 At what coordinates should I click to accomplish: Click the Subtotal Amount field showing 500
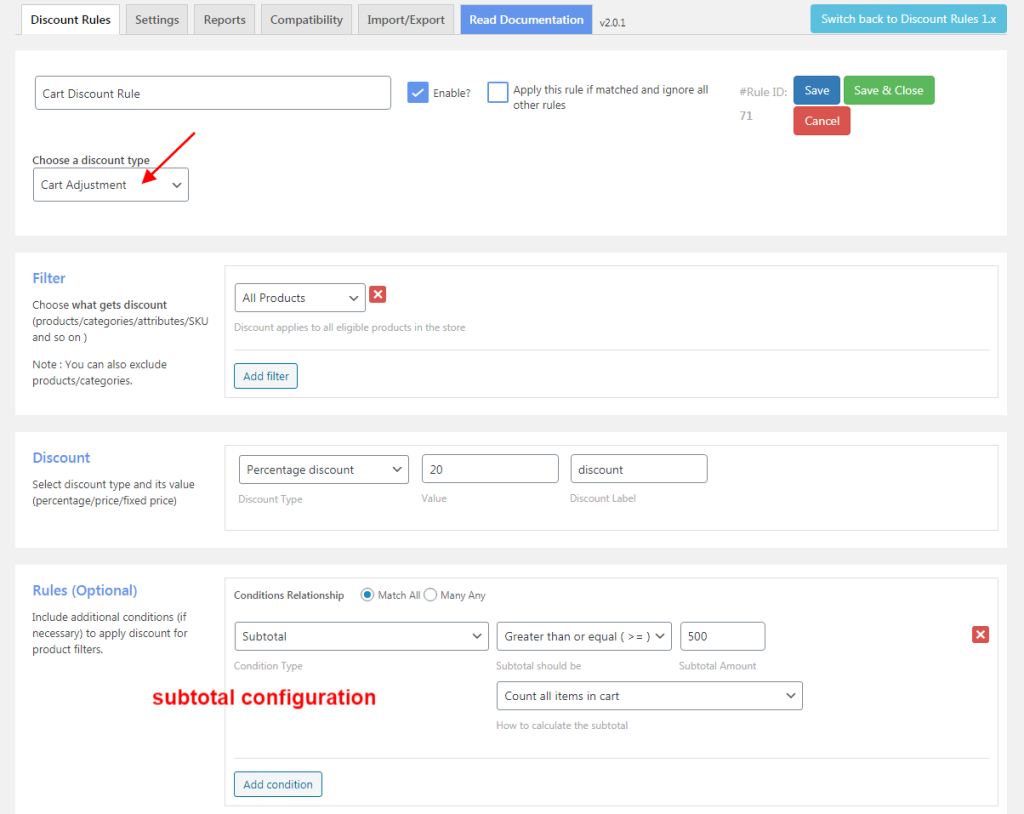[722, 636]
